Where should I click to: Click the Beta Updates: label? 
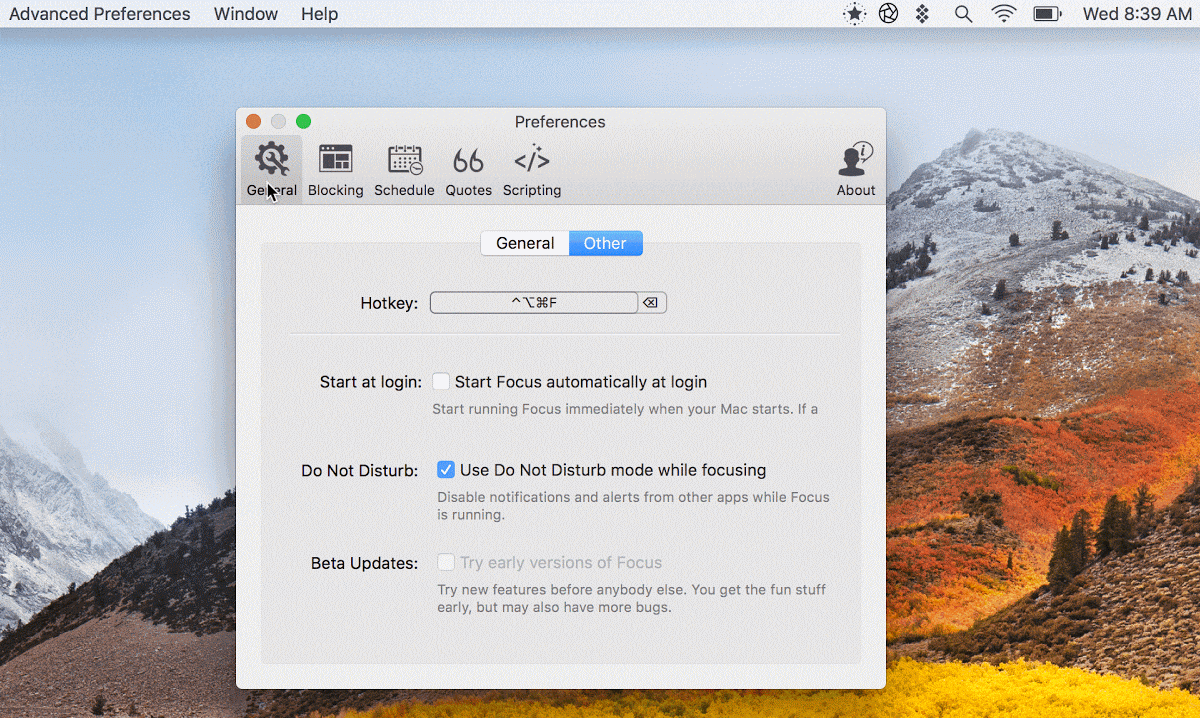364,563
